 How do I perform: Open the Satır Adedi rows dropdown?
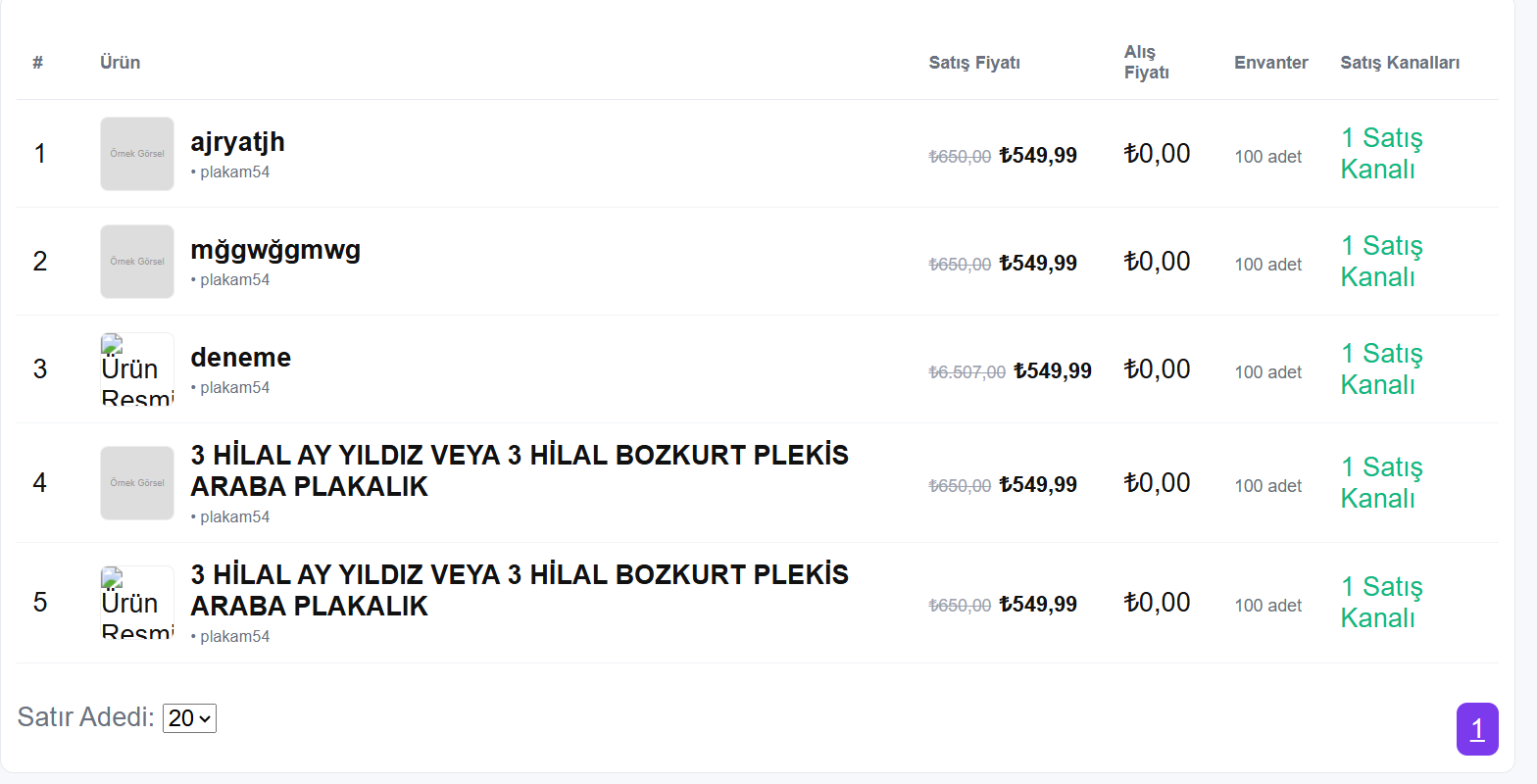point(189,718)
